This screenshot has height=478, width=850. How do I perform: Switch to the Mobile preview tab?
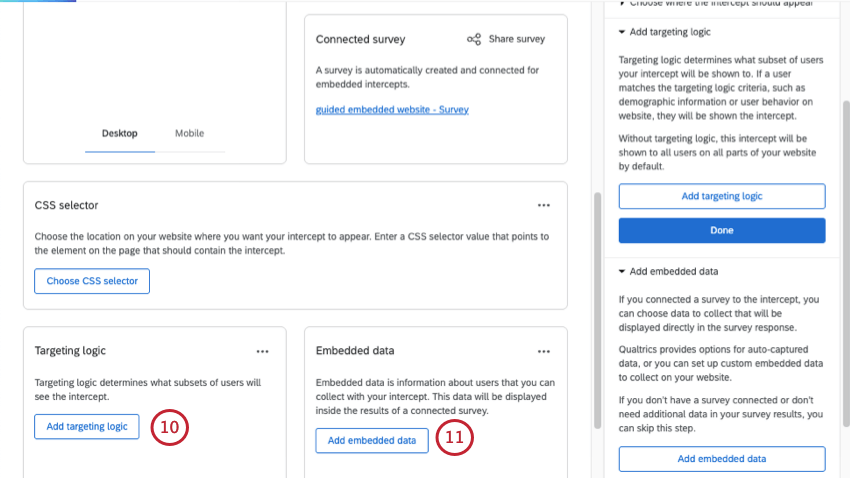click(189, 133)
